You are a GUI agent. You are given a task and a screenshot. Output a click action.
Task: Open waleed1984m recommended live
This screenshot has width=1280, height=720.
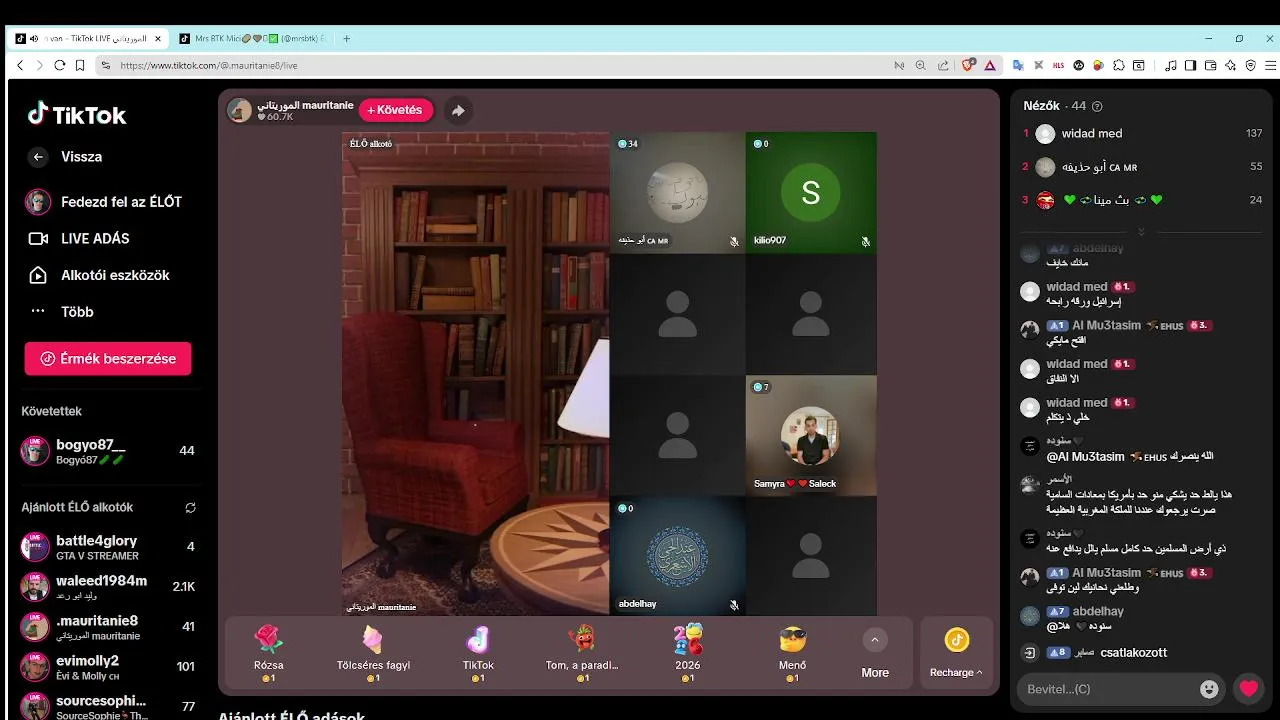tap(108, 587)
